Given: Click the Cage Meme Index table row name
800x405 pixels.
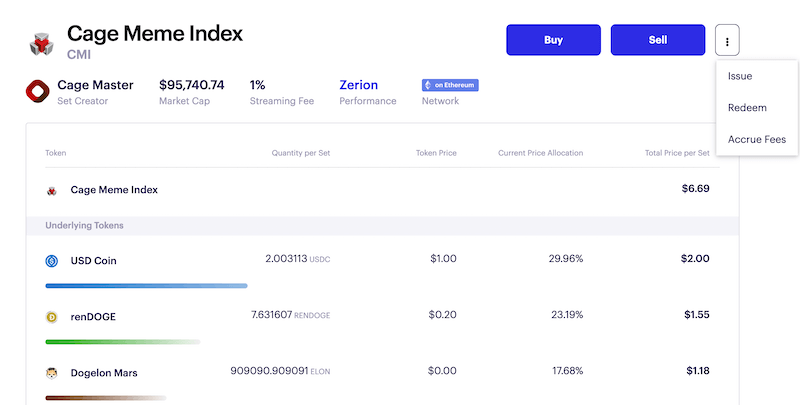Looking at the screenshot, I should [x=114, y=190].
